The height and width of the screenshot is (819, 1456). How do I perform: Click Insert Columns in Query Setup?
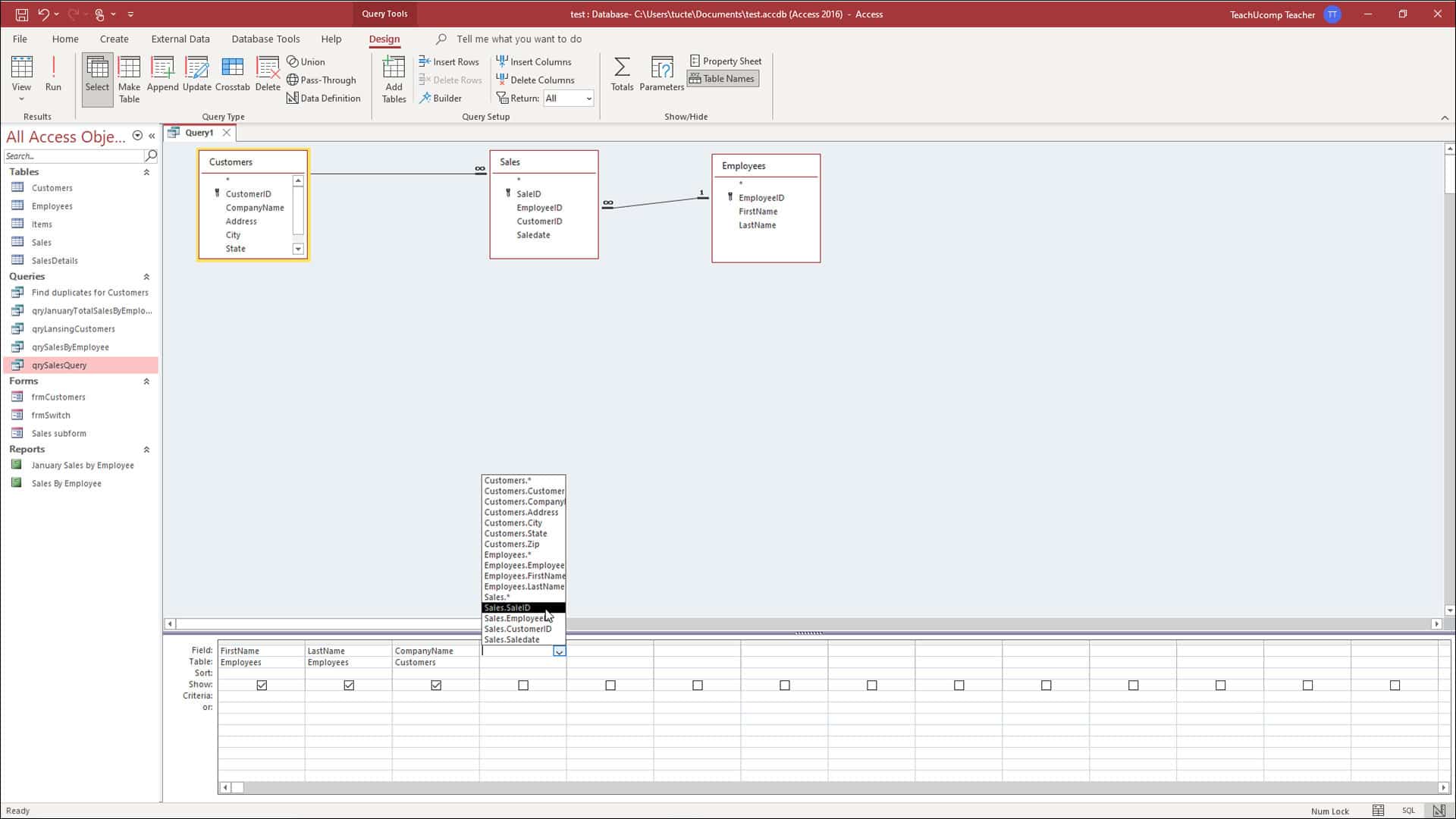click(x=534, y=61)
